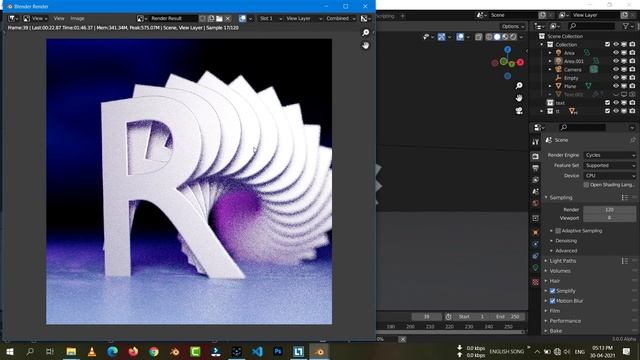The width and height of the screenshot is (640, 360).
Task: Toggle X-ray mode in viewport header
Action: point(478,37)
